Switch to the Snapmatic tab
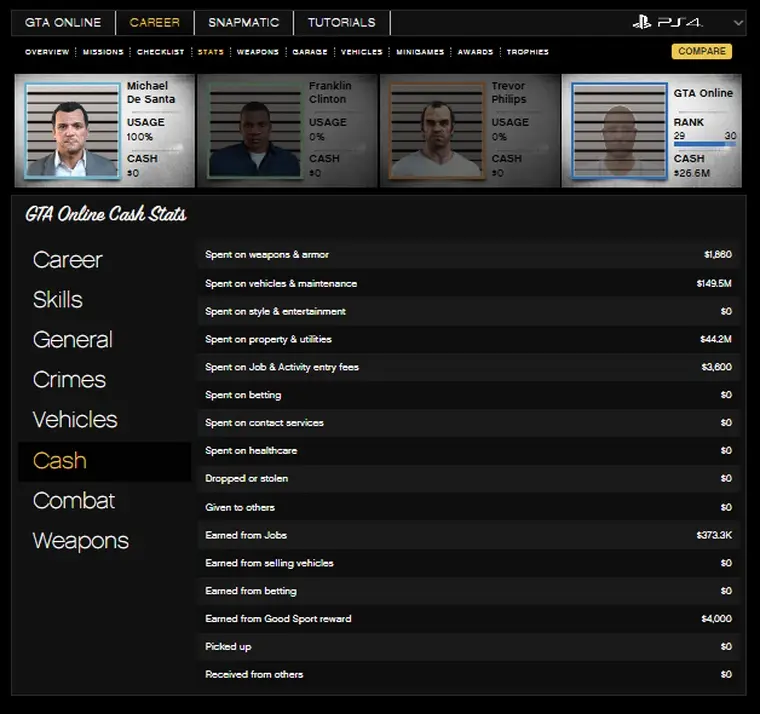Viewport: 760px width, 714px height. pos(244,22)
